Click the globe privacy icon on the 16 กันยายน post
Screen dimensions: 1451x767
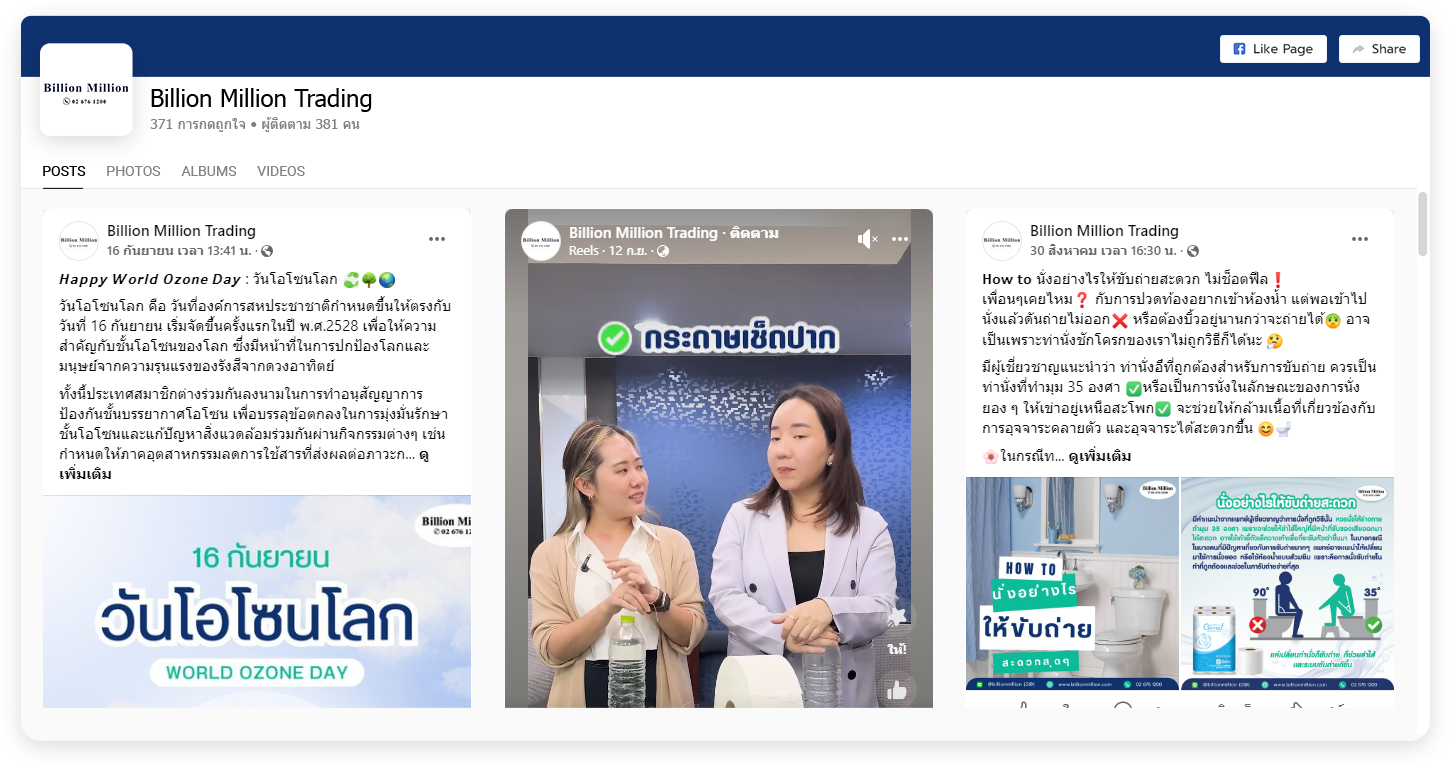pos(267,251)
